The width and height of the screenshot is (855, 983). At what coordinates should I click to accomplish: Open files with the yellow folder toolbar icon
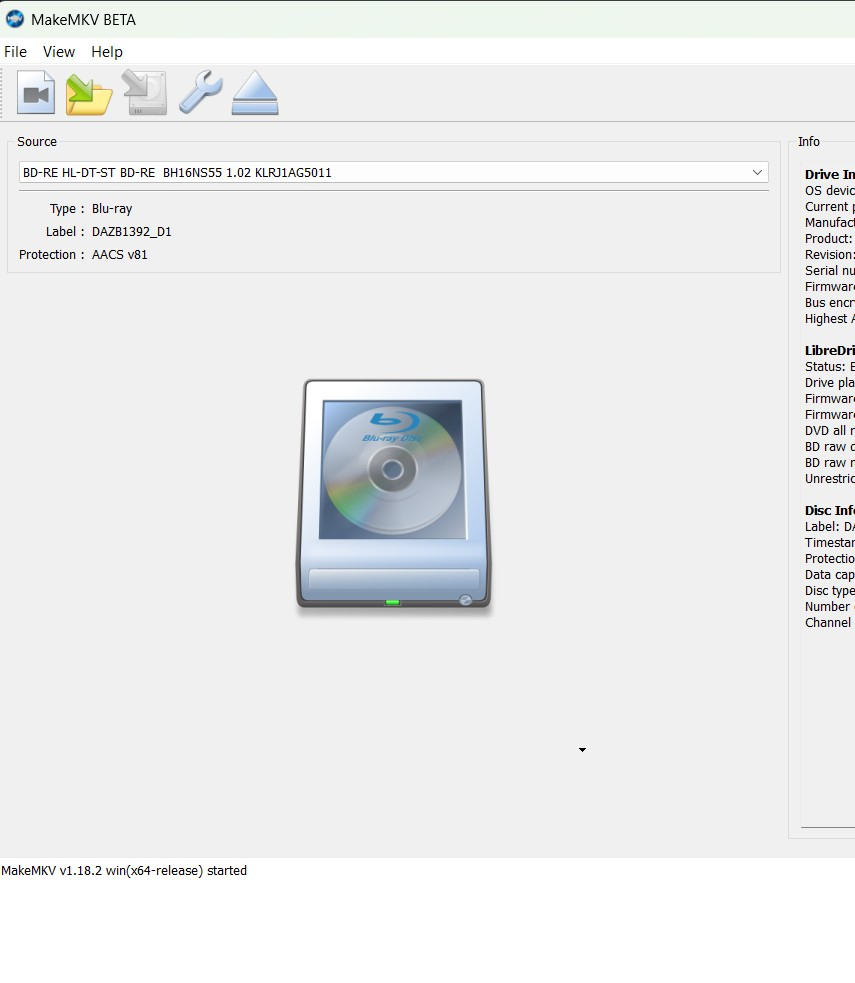click(88, 92)
